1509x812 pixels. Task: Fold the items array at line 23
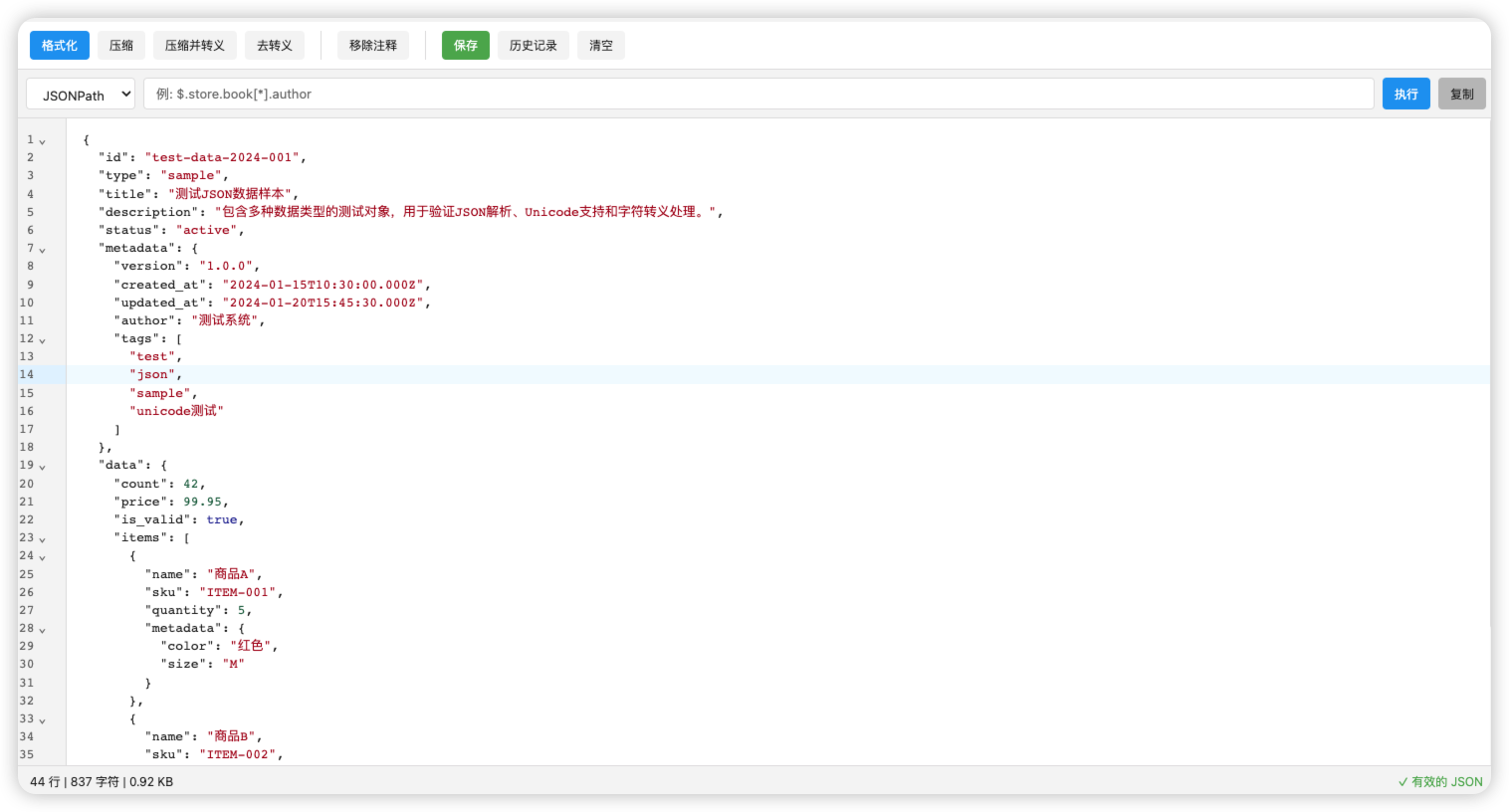point(42,539)
